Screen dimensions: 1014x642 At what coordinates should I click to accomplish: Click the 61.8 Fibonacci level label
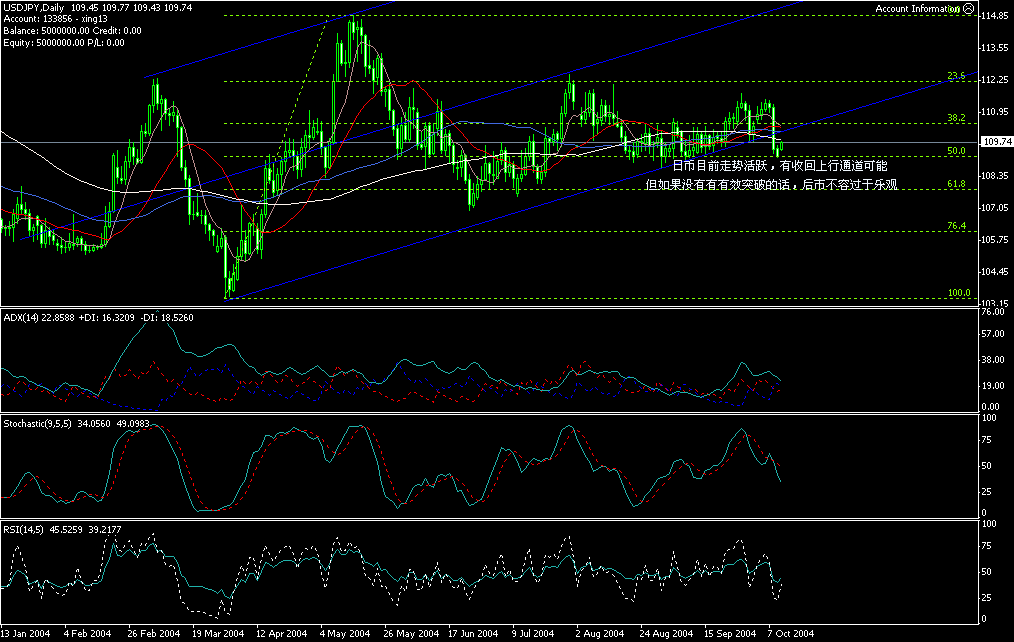[x=956, y=184]
